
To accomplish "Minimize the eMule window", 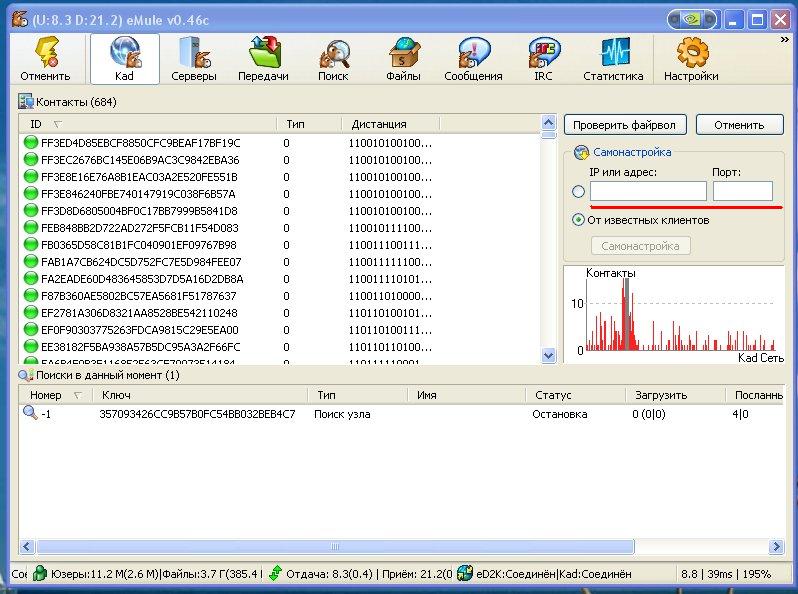I will tap(733, 20).
